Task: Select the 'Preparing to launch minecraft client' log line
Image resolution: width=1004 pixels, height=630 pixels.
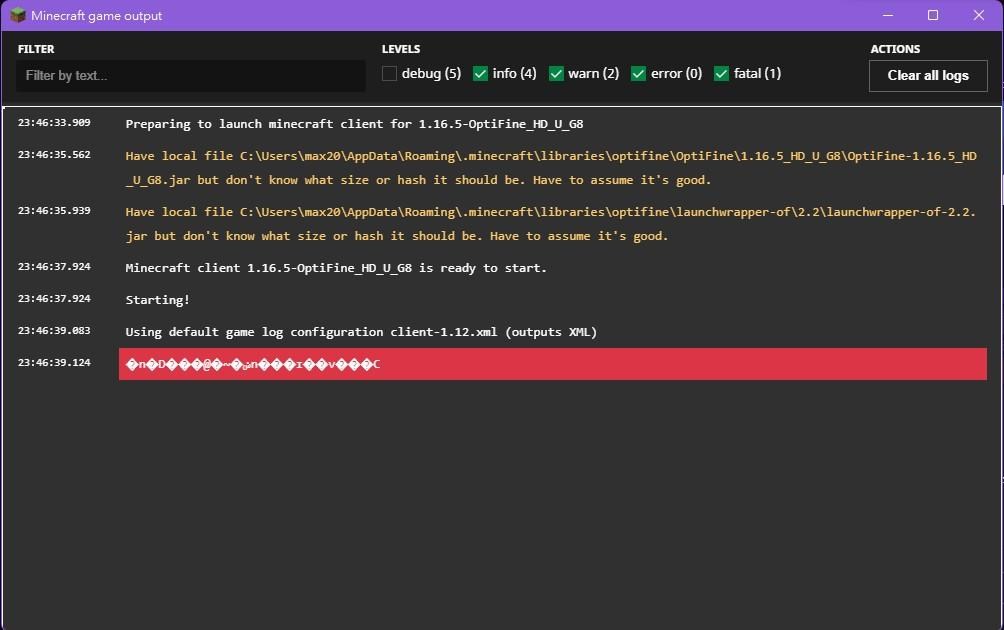Action: [x=354, y=124]
